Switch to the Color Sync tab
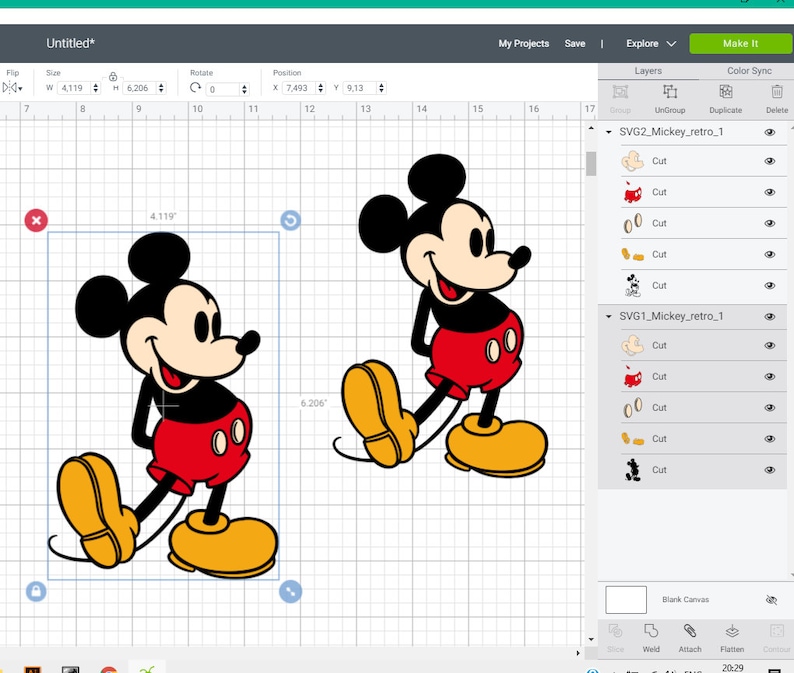 pos(749,71)
